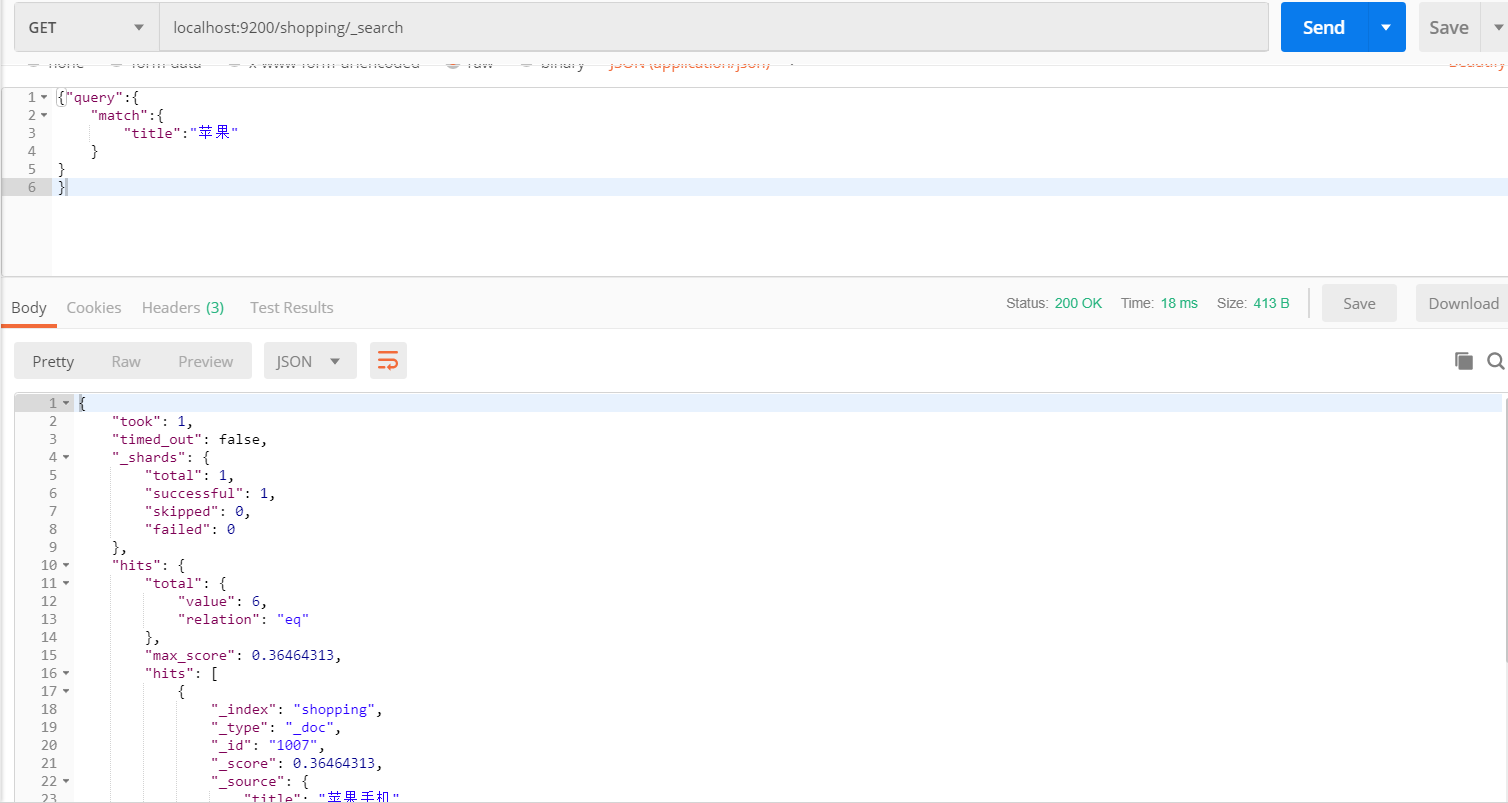Click the "title" line in request body

[181, 133]
